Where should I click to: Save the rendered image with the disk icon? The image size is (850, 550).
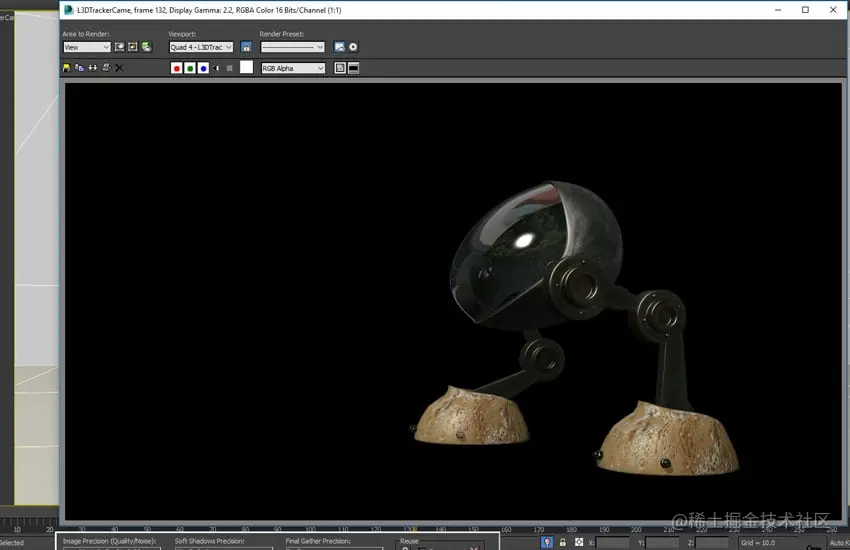tap(67, 68)
